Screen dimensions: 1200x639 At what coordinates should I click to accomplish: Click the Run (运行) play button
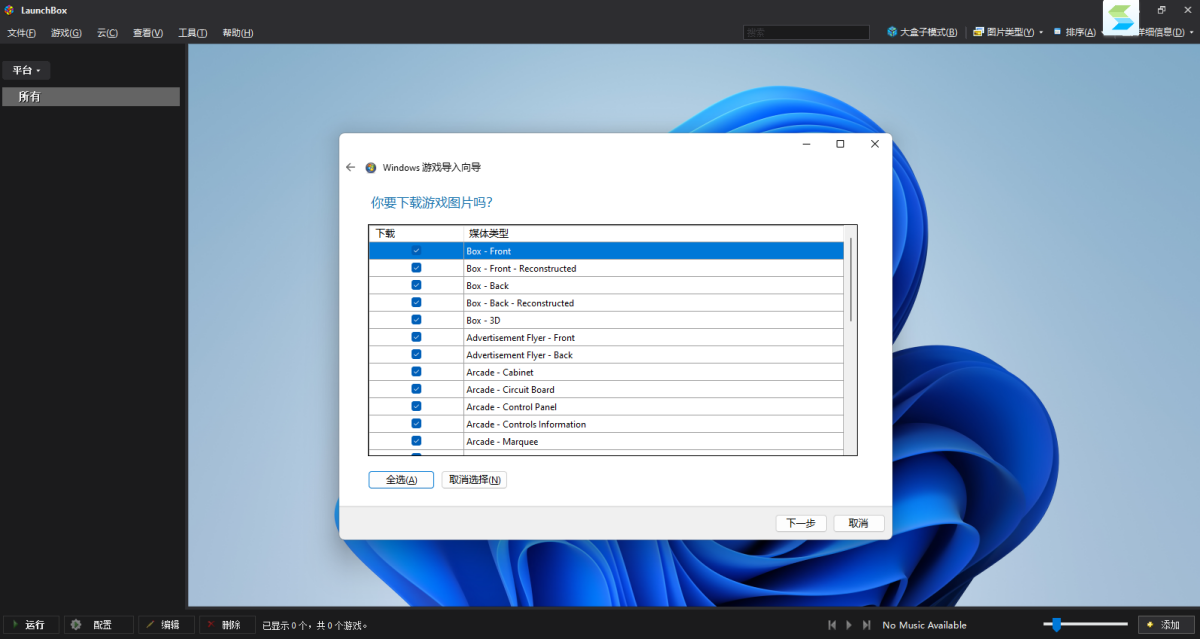30,625
